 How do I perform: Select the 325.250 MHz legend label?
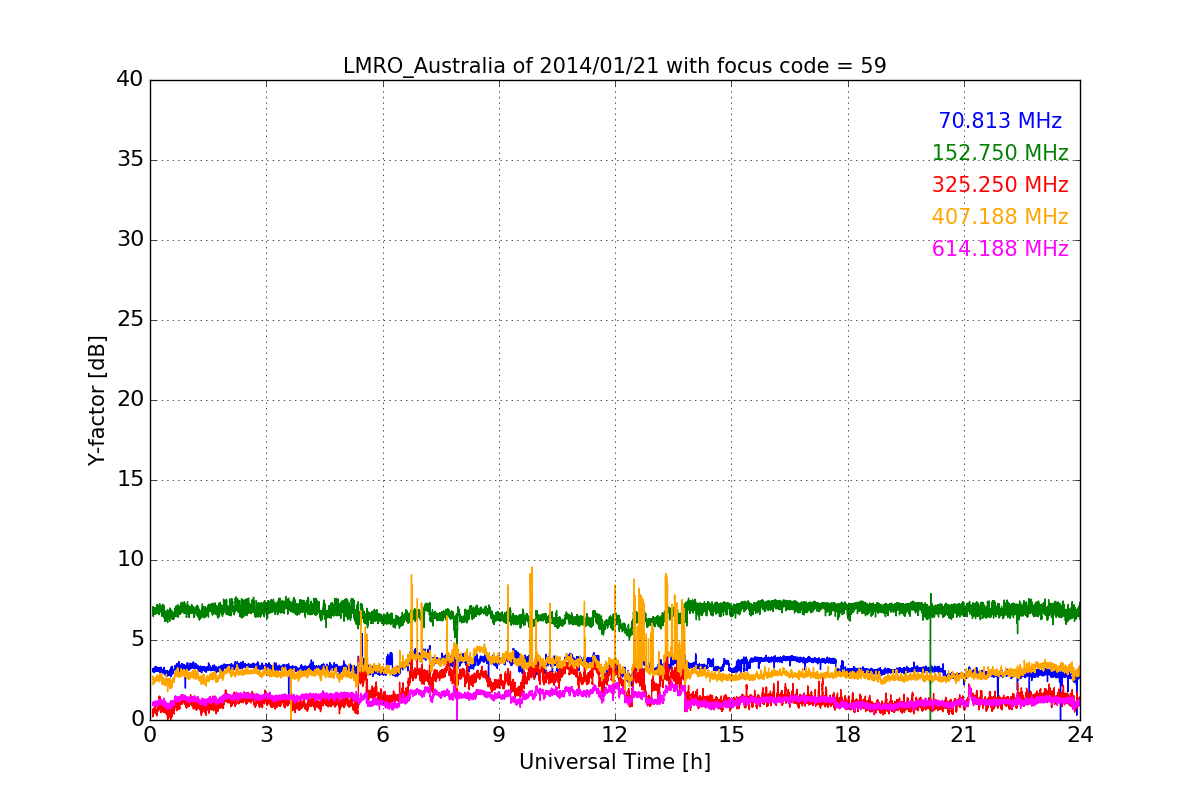coord(1000,185)
